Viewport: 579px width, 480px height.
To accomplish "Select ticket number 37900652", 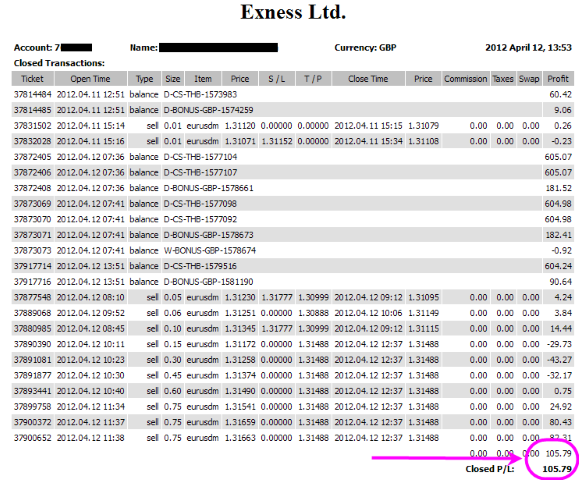I will click(32, 438).
